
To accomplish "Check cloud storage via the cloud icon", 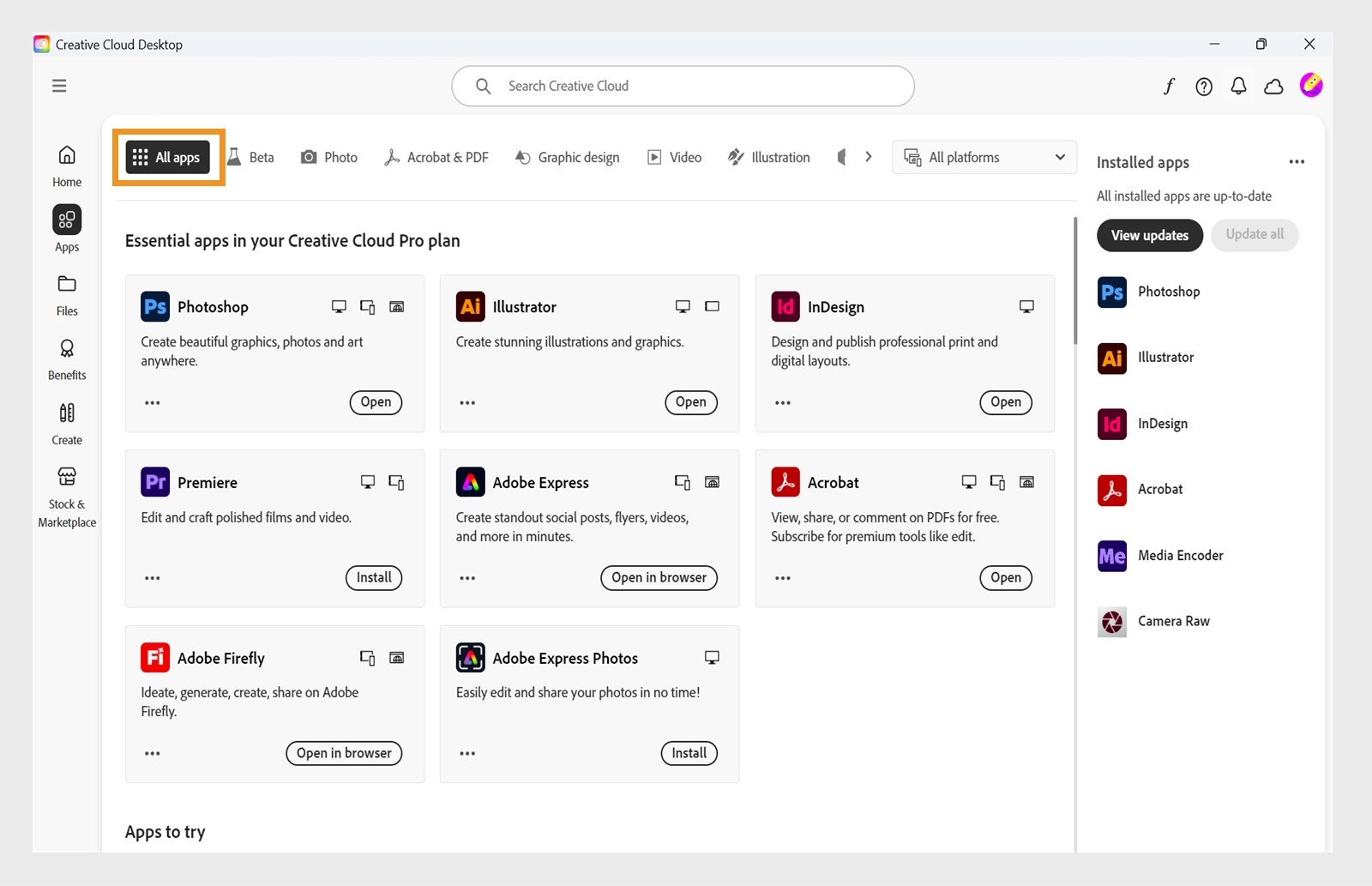I will tap(1273, 86).
